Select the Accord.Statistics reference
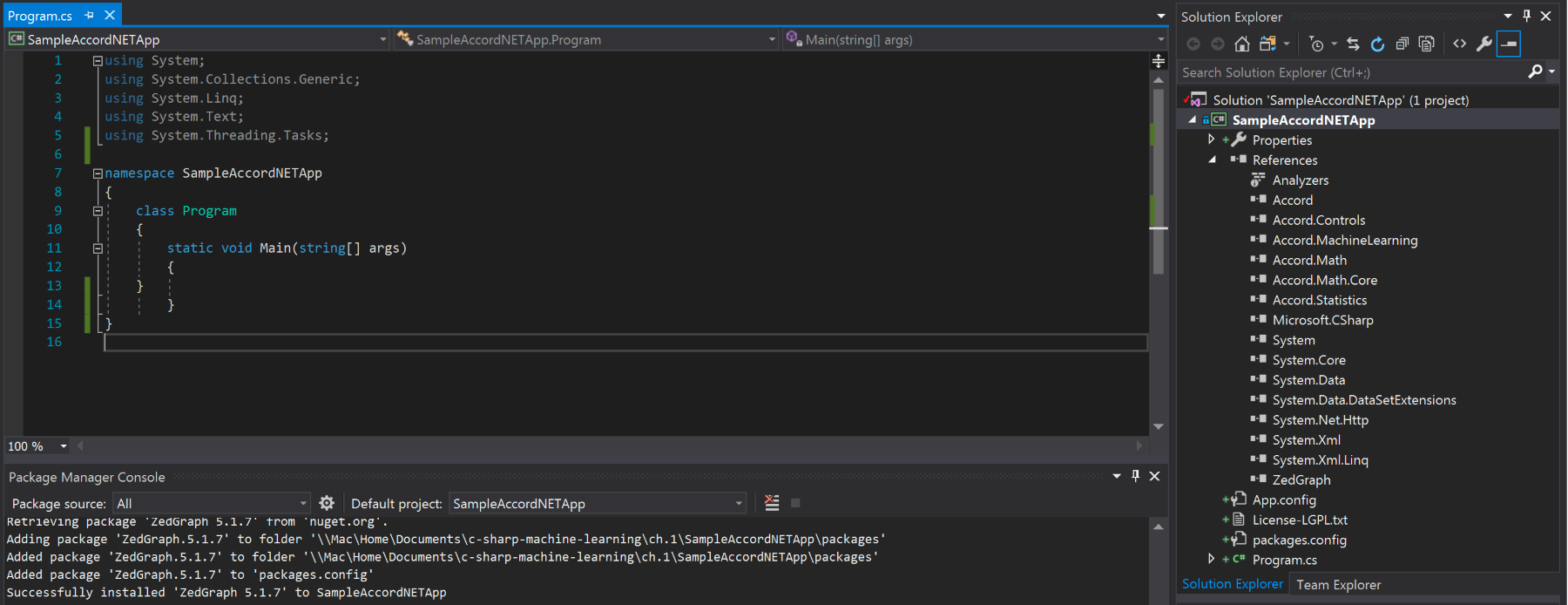This screenshot has width=1568, height=605. click(1319, 301)
